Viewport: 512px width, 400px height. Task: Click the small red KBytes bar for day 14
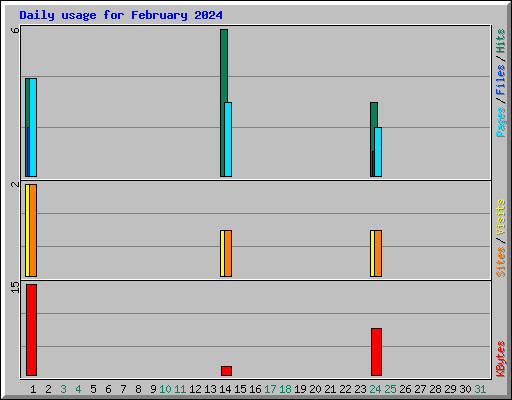click(x=226, y=371)
